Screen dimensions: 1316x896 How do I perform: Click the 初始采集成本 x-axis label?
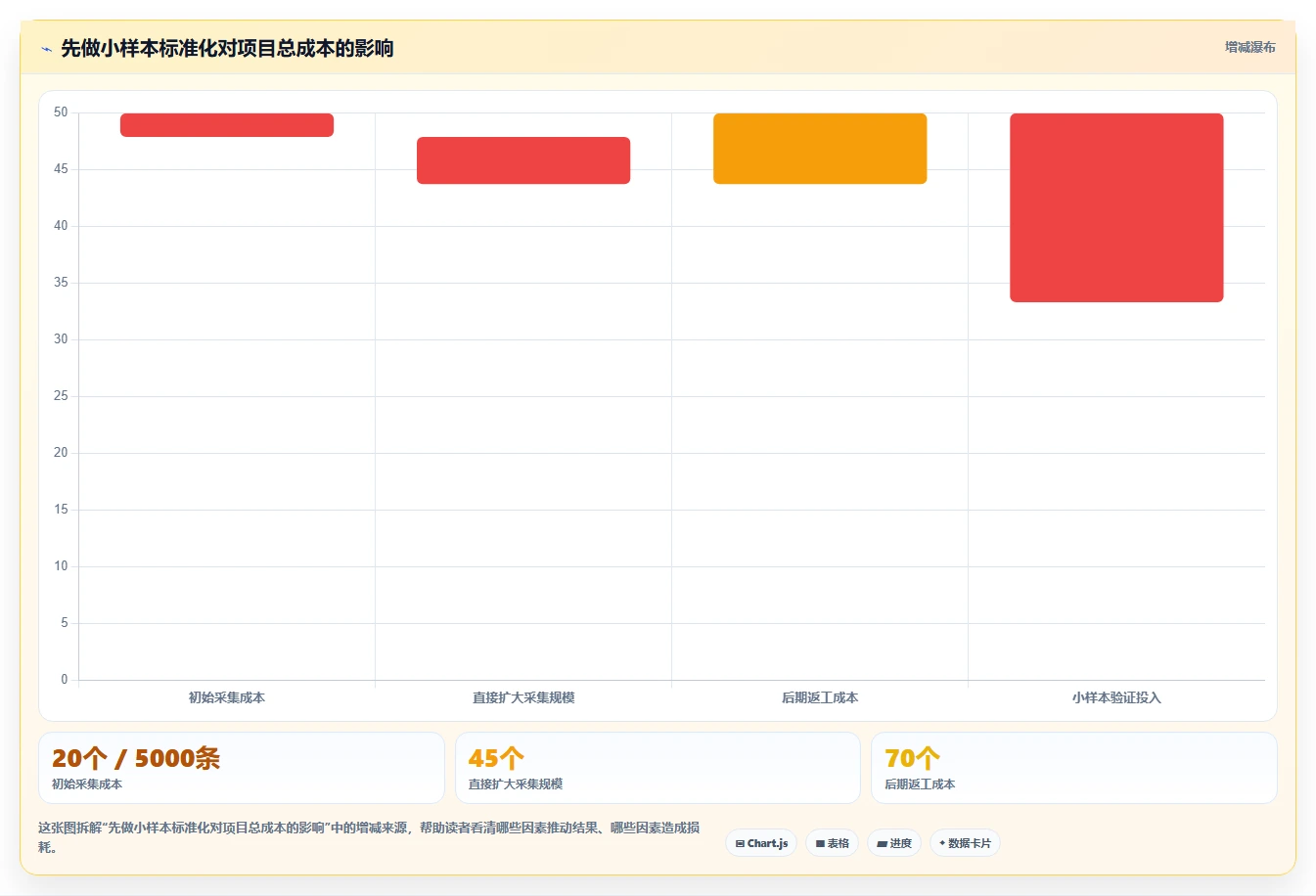227,697
